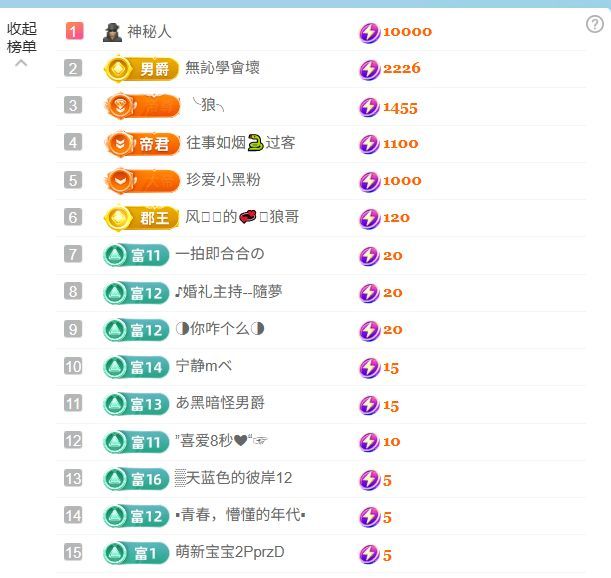
Task: Click the 神秘人 mystery user avatar icon
Action: [112, 32]
